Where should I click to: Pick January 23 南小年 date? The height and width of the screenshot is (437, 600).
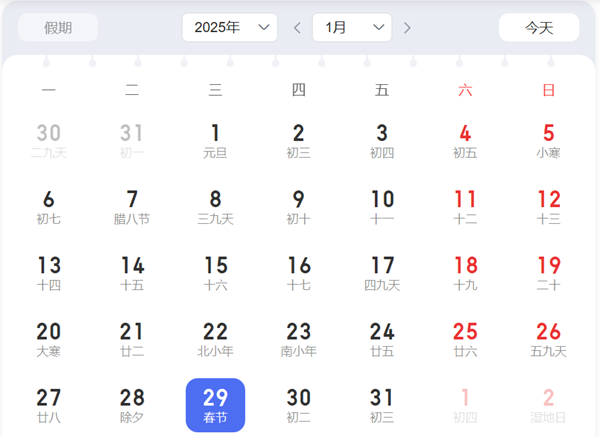[298, 339]
